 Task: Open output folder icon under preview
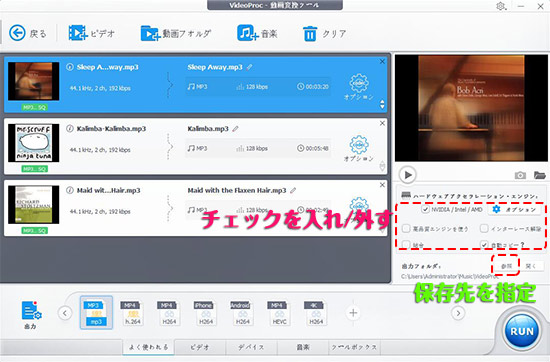click(539, 175)
